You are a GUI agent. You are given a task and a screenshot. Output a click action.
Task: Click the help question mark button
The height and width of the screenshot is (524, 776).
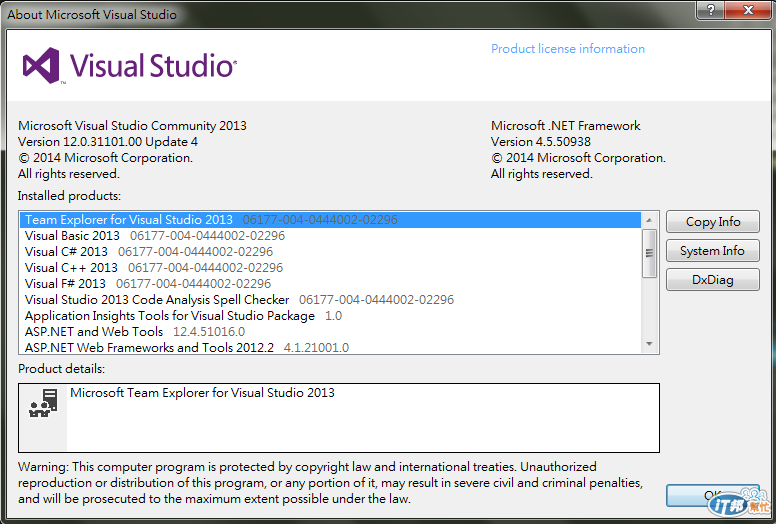711,10
